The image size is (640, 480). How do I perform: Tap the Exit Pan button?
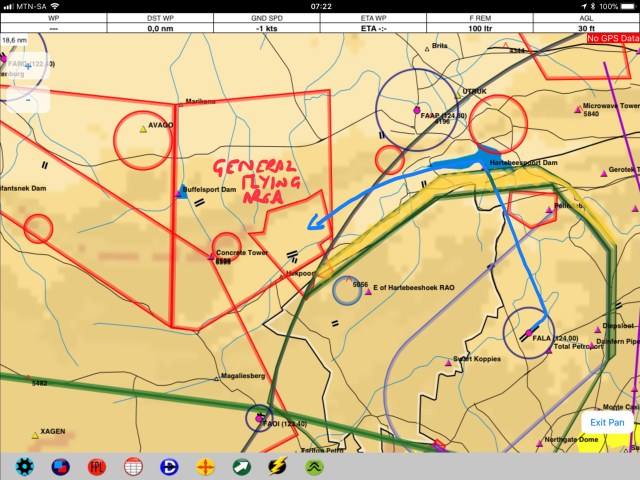(x=607, y=422)
